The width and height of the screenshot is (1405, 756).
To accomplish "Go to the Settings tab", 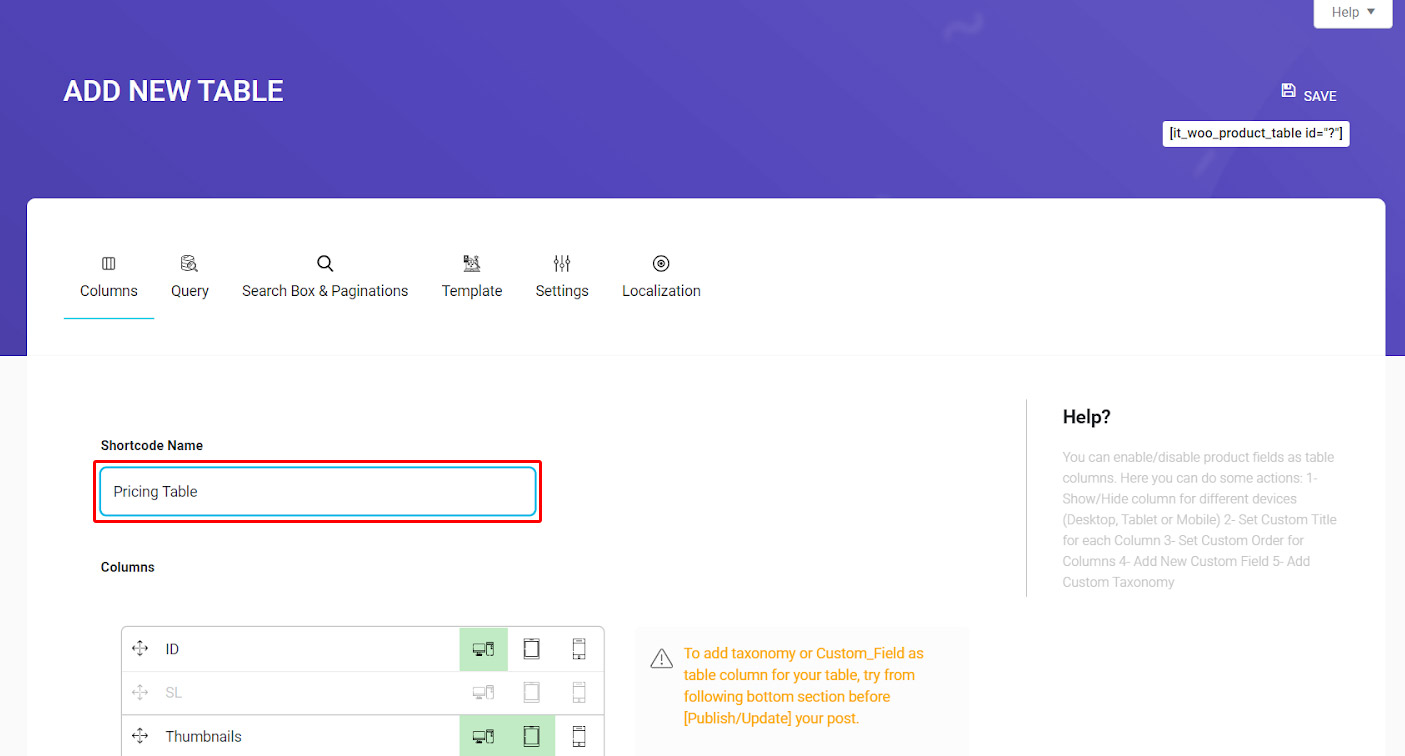I will pyautogui.click(x=562, y=277).
